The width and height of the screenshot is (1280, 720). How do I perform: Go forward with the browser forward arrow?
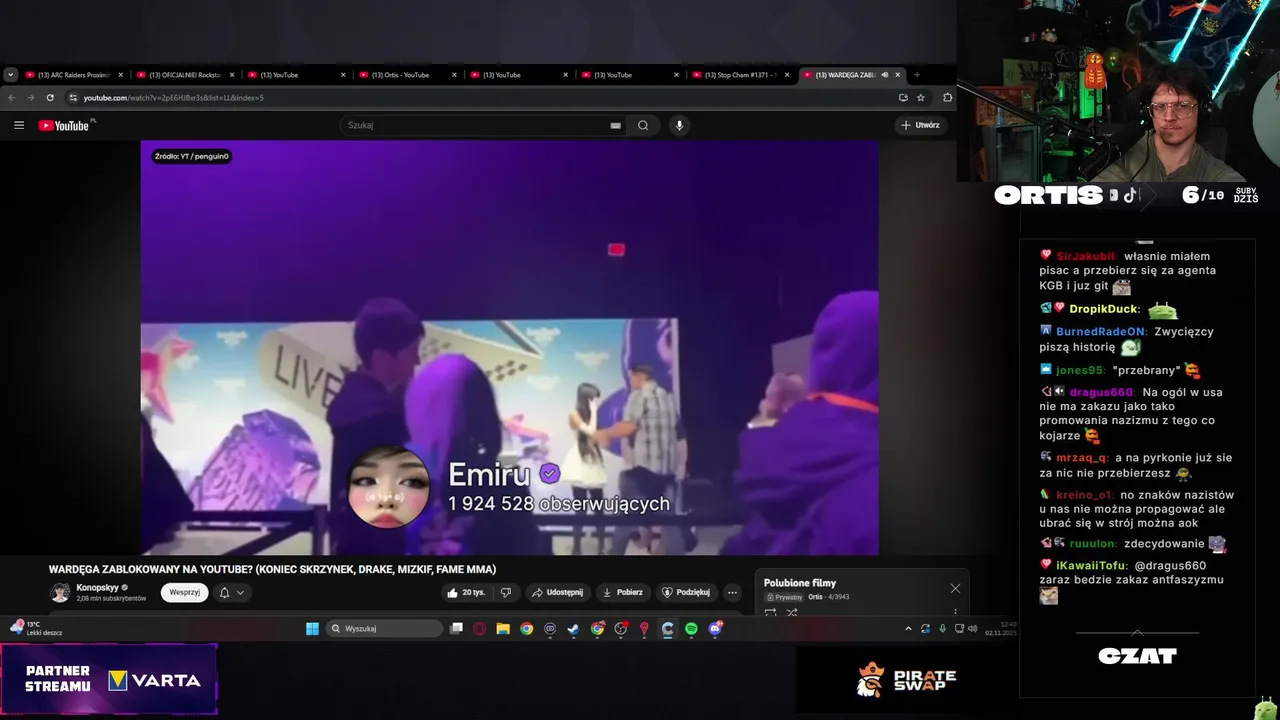click(x=30, y=97)
